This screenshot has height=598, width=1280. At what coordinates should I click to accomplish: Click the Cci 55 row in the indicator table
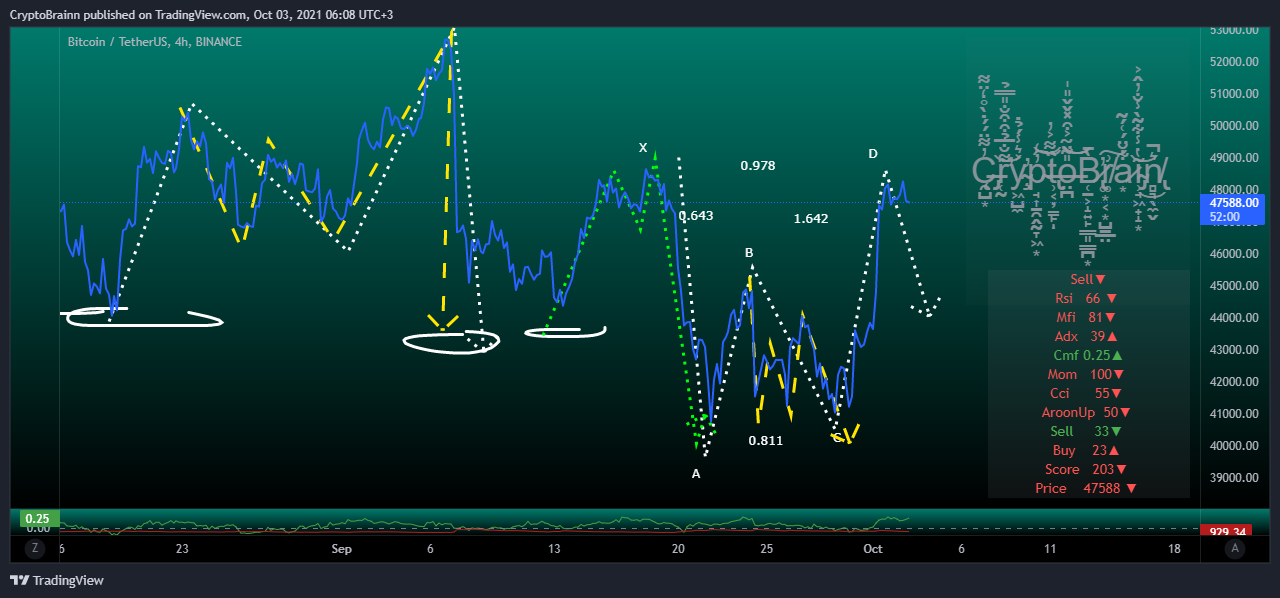[x=1086, y=393]
